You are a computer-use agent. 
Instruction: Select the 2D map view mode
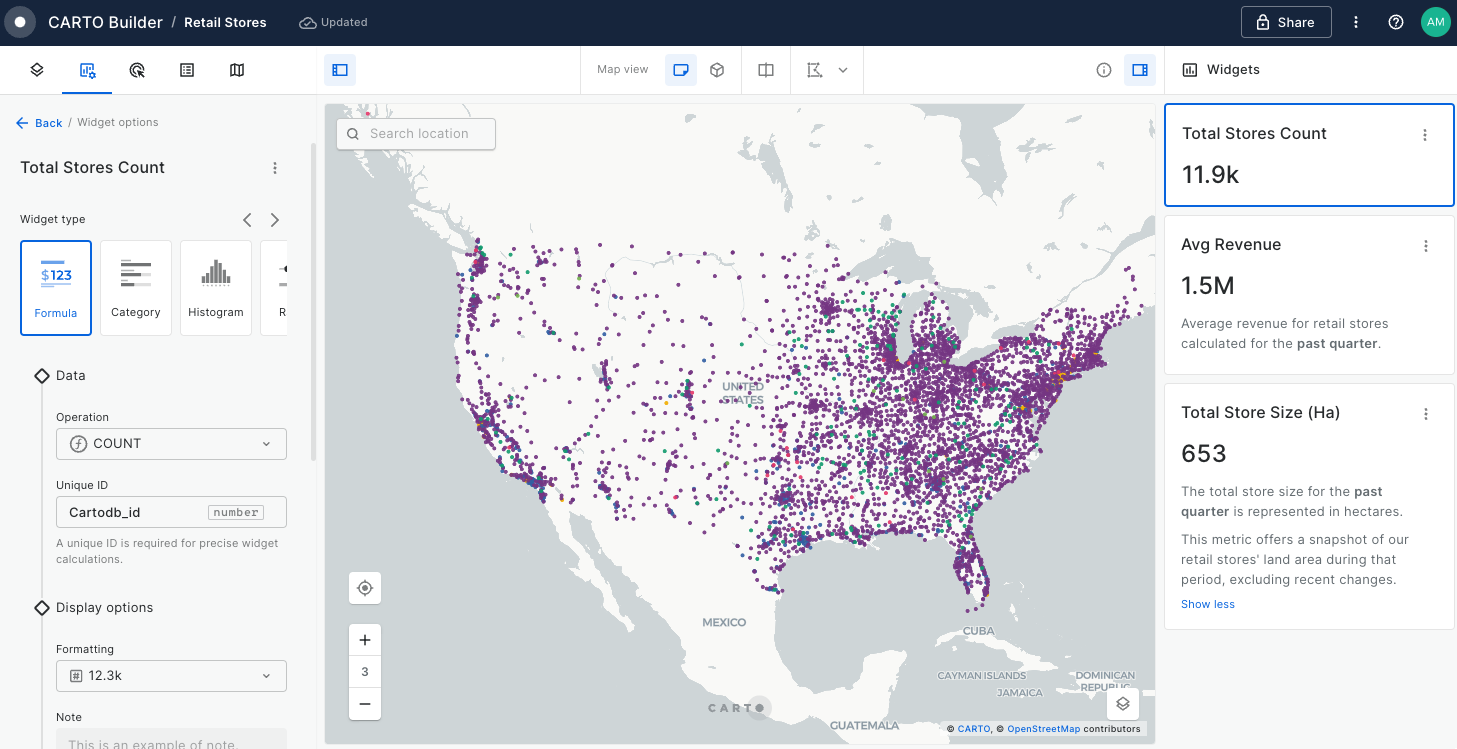681,70
